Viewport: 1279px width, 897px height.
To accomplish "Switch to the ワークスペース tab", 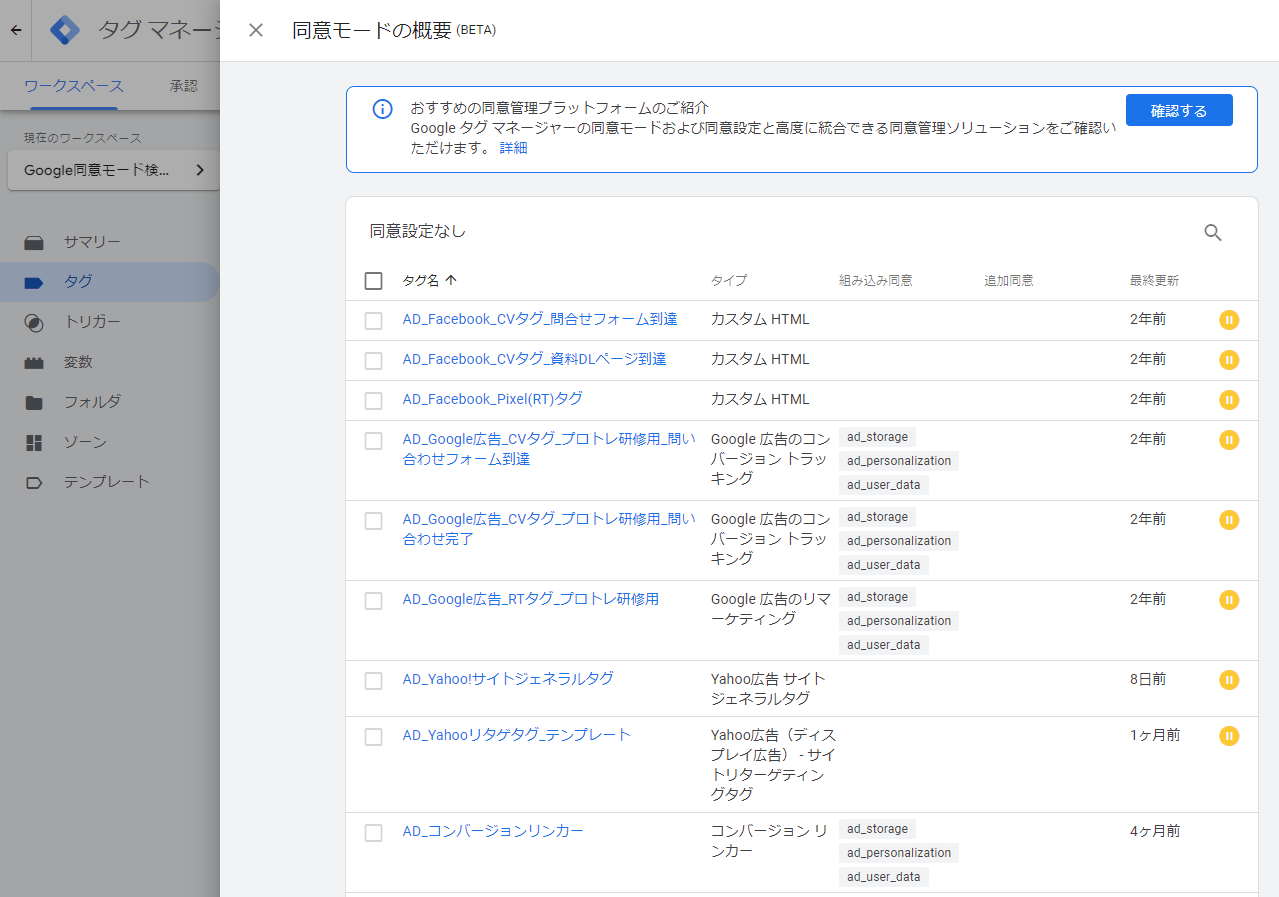I will tap(74, 86).
